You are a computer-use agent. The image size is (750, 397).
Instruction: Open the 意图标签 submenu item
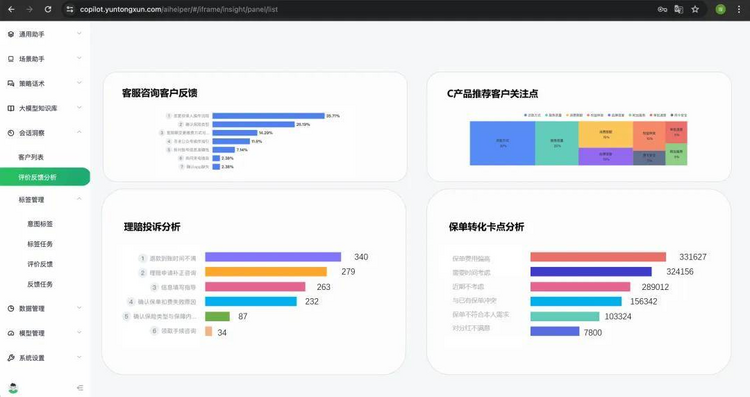click(40, 224)
